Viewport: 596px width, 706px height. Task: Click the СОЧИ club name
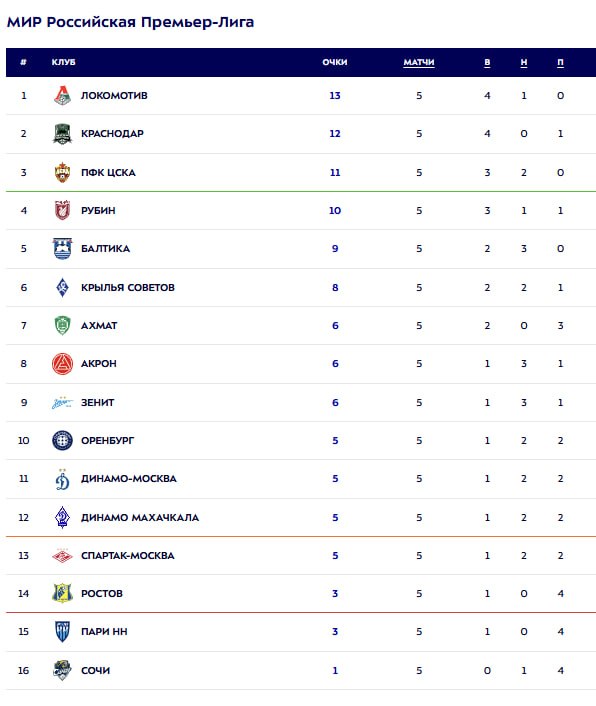pyautogui.click(x=95, y=670)
